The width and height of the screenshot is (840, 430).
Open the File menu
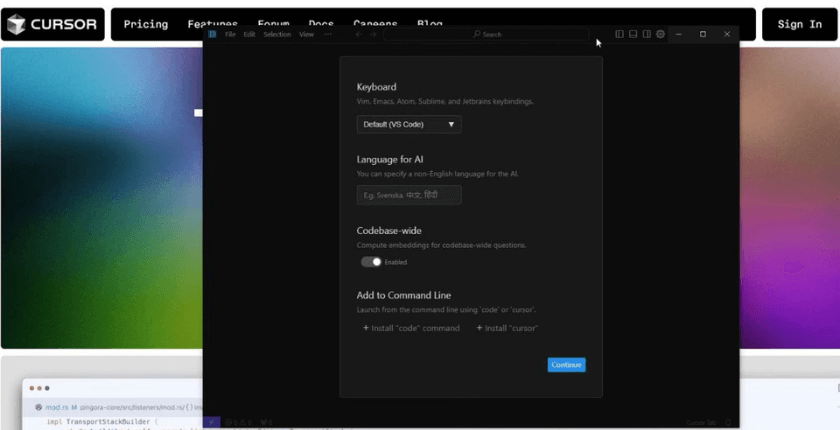(230, 34)
